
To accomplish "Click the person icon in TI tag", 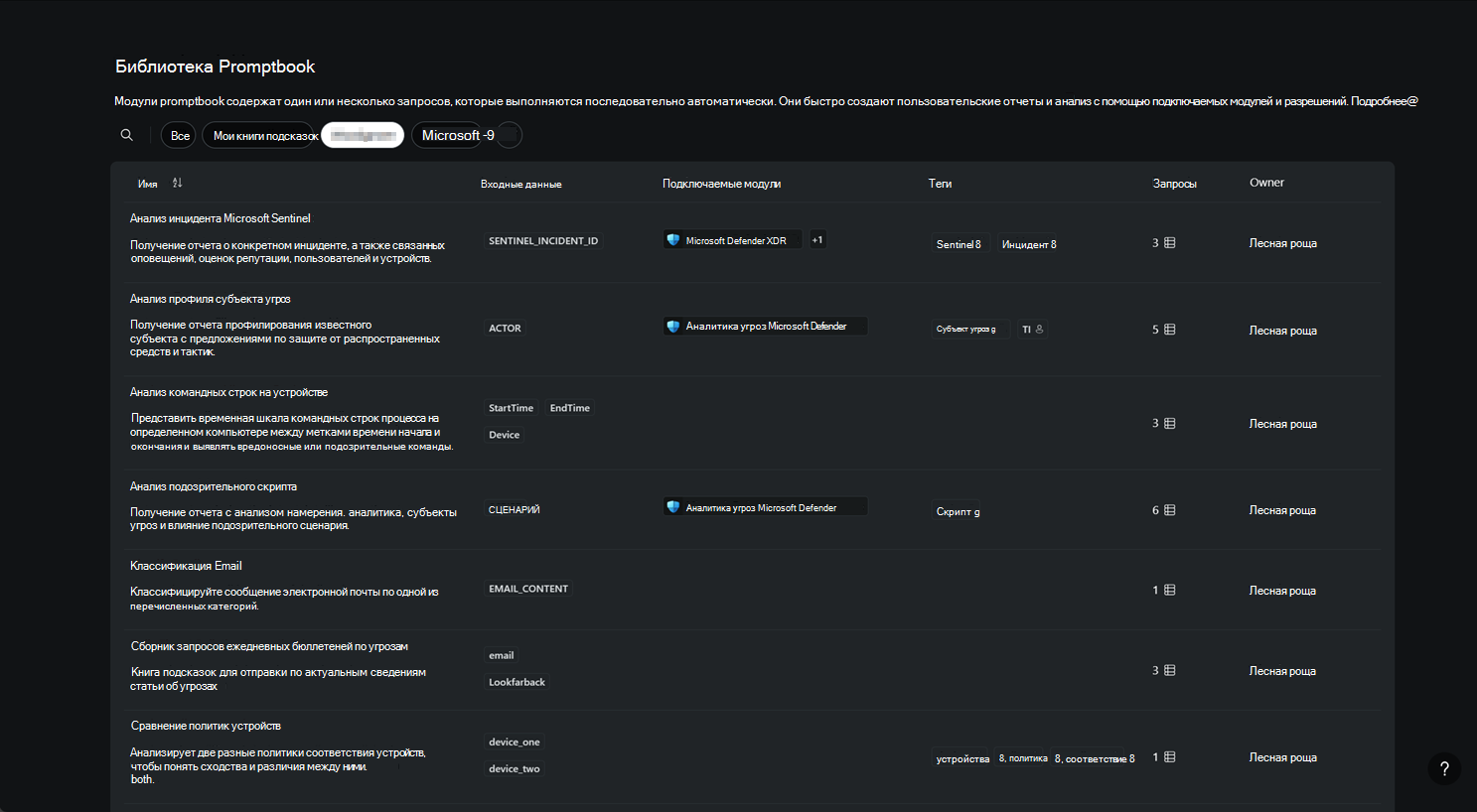I will click(1039, 329).
